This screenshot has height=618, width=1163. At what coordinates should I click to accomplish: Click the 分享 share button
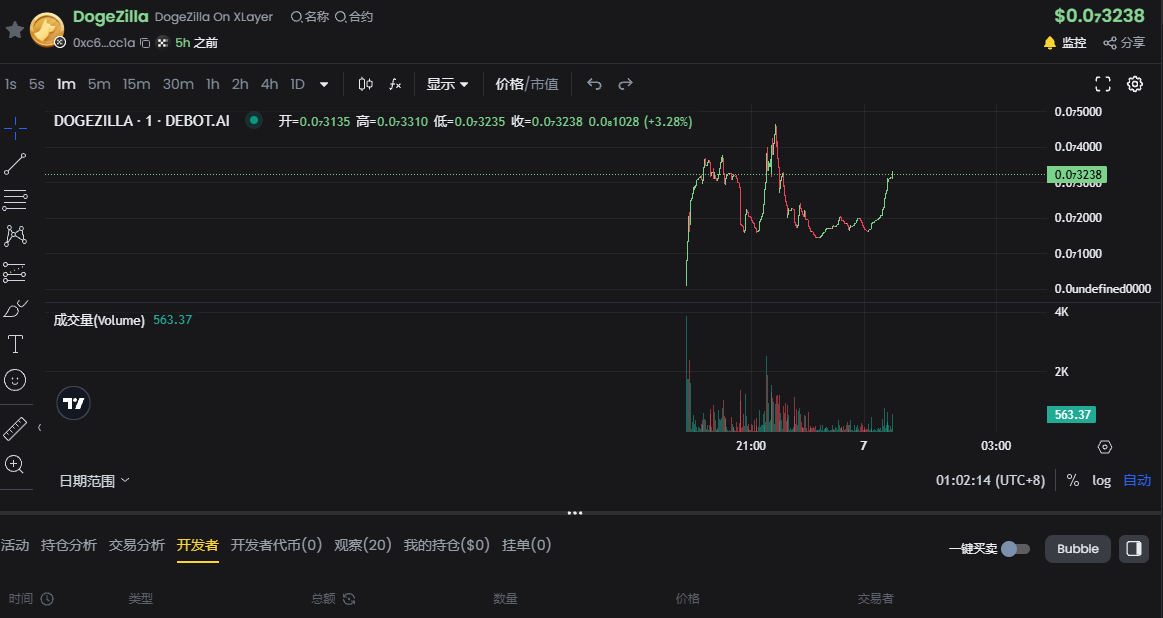(1124, 43)
